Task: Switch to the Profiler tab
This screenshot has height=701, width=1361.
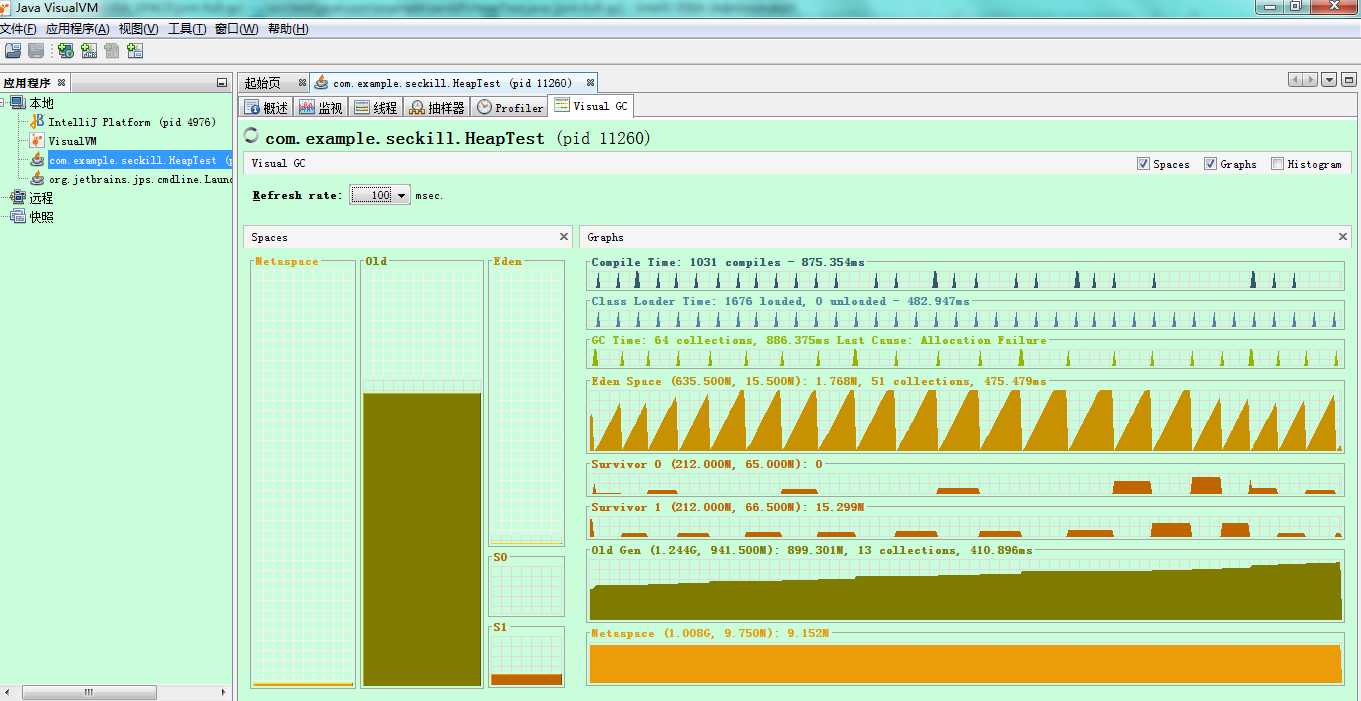Action: pyautogui.click(x=510, y=107)
